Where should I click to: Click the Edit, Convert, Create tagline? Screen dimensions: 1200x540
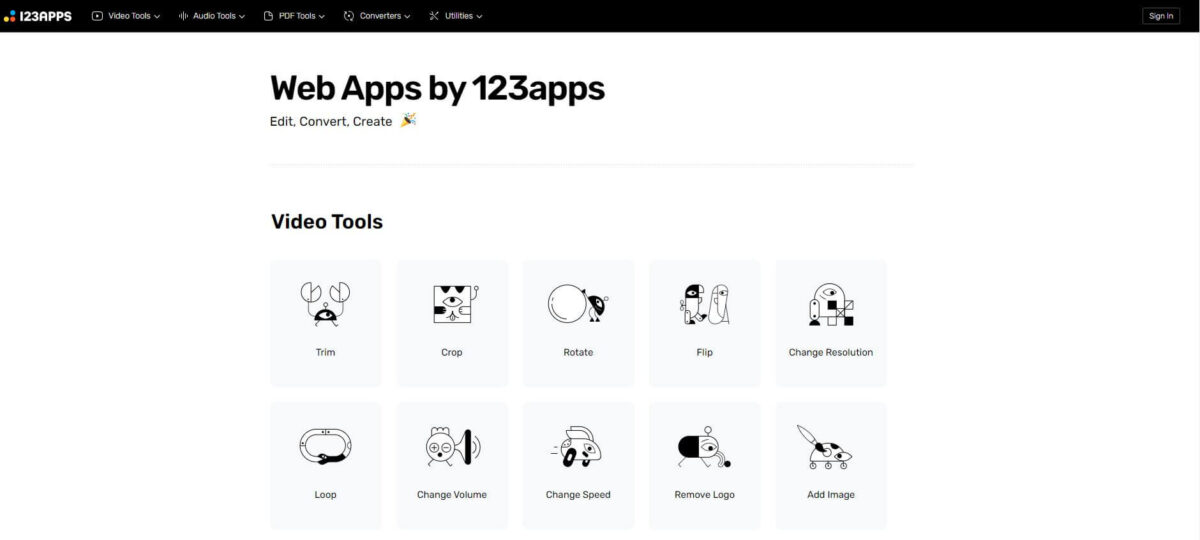[331, 121]
